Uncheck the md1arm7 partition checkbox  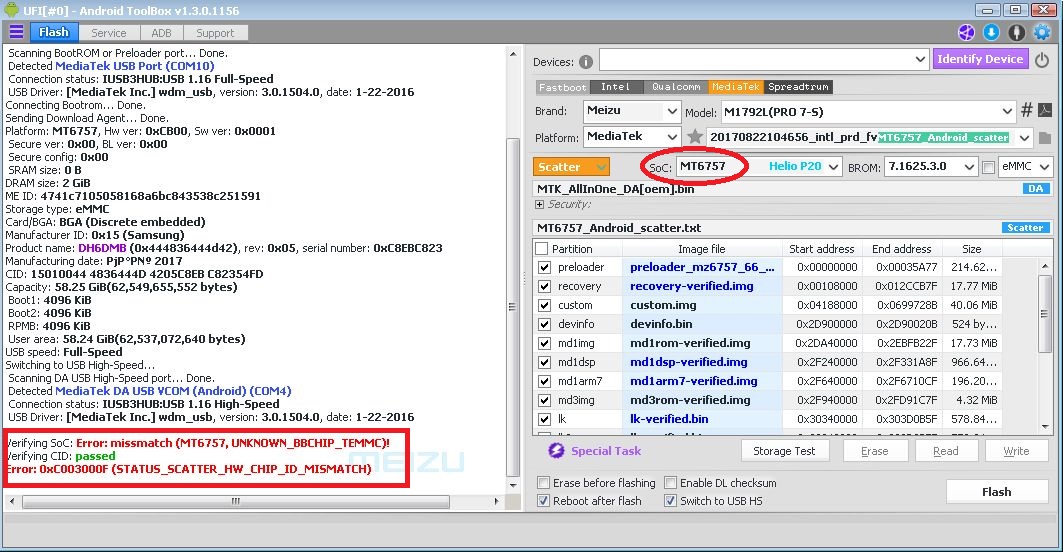click(544, 381)
